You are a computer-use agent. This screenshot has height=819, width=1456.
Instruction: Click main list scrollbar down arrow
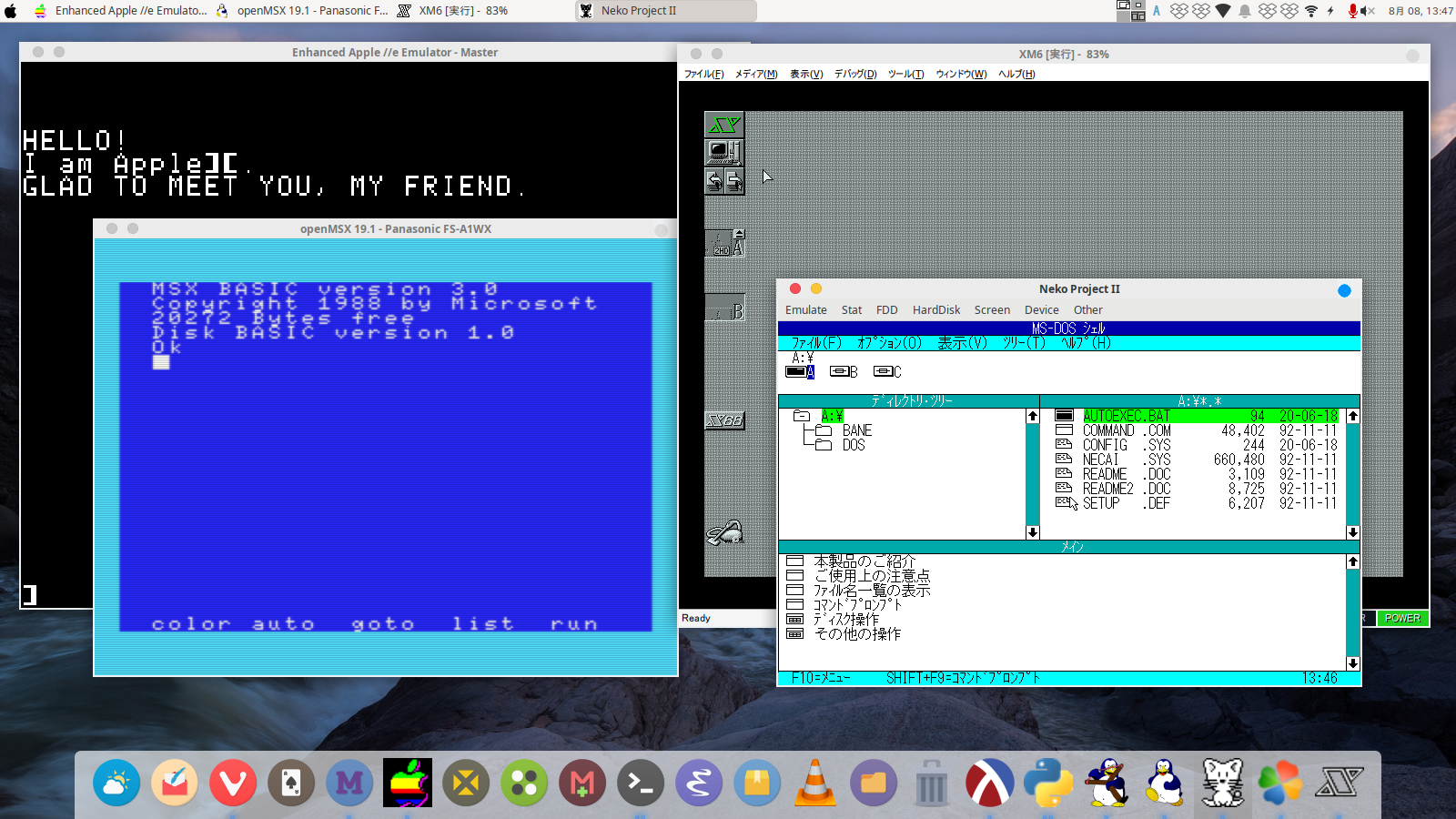point(1353,663)
